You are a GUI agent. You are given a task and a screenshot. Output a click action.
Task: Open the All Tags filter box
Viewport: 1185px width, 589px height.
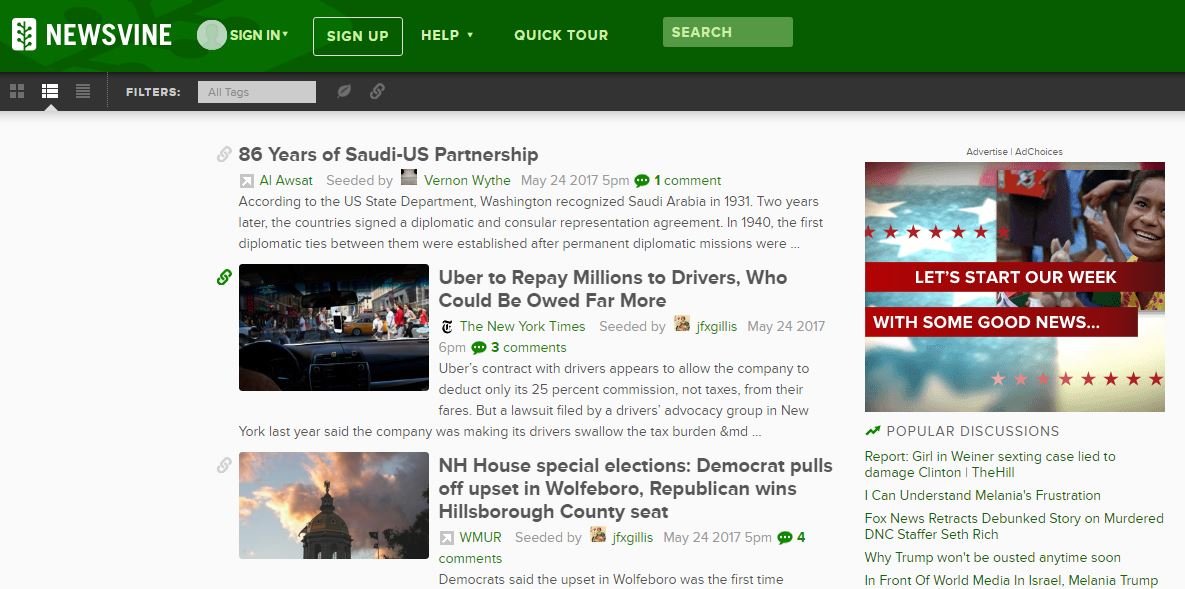257,91
